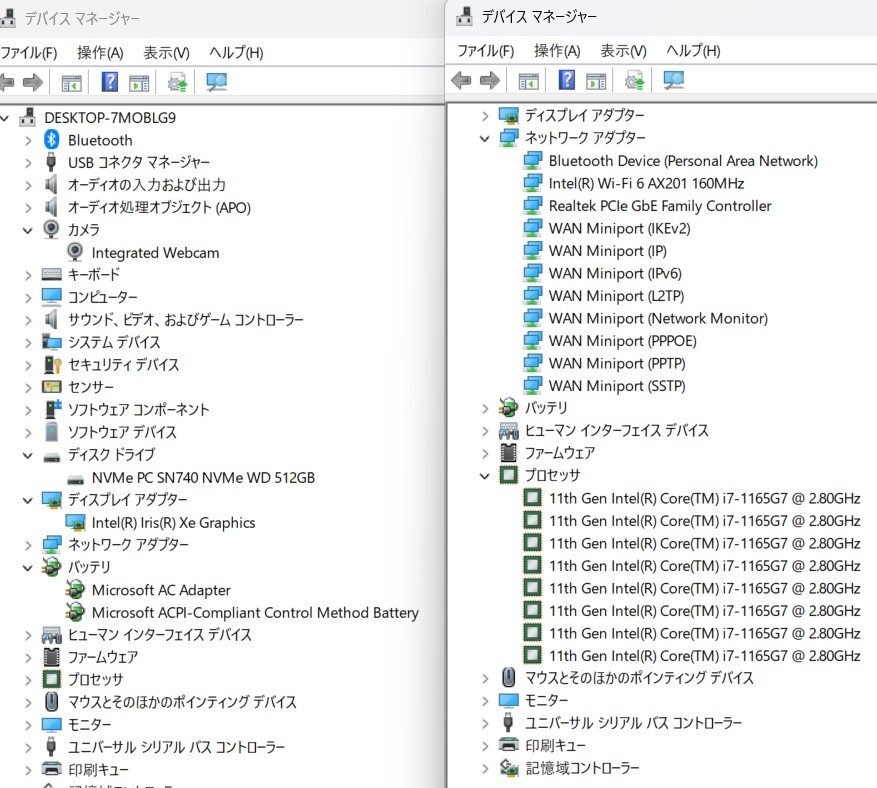Screen dimensions: 877x788
Task: Click the Bluetooth Device (Personal Area Network) icon
Action: point(533,161)
